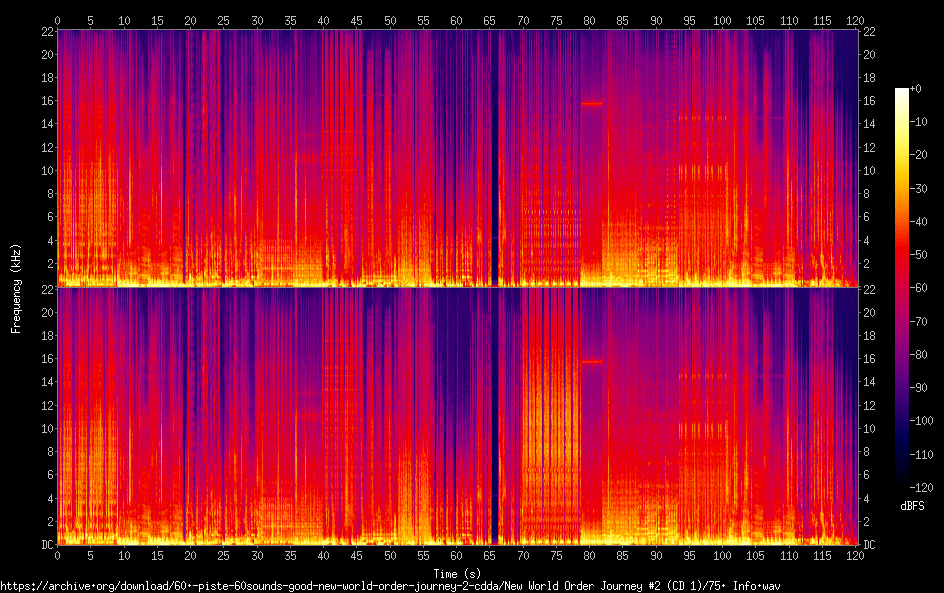
Task: Click the red 16 kHz tone in the lower channel
Action: click(592, 361)
